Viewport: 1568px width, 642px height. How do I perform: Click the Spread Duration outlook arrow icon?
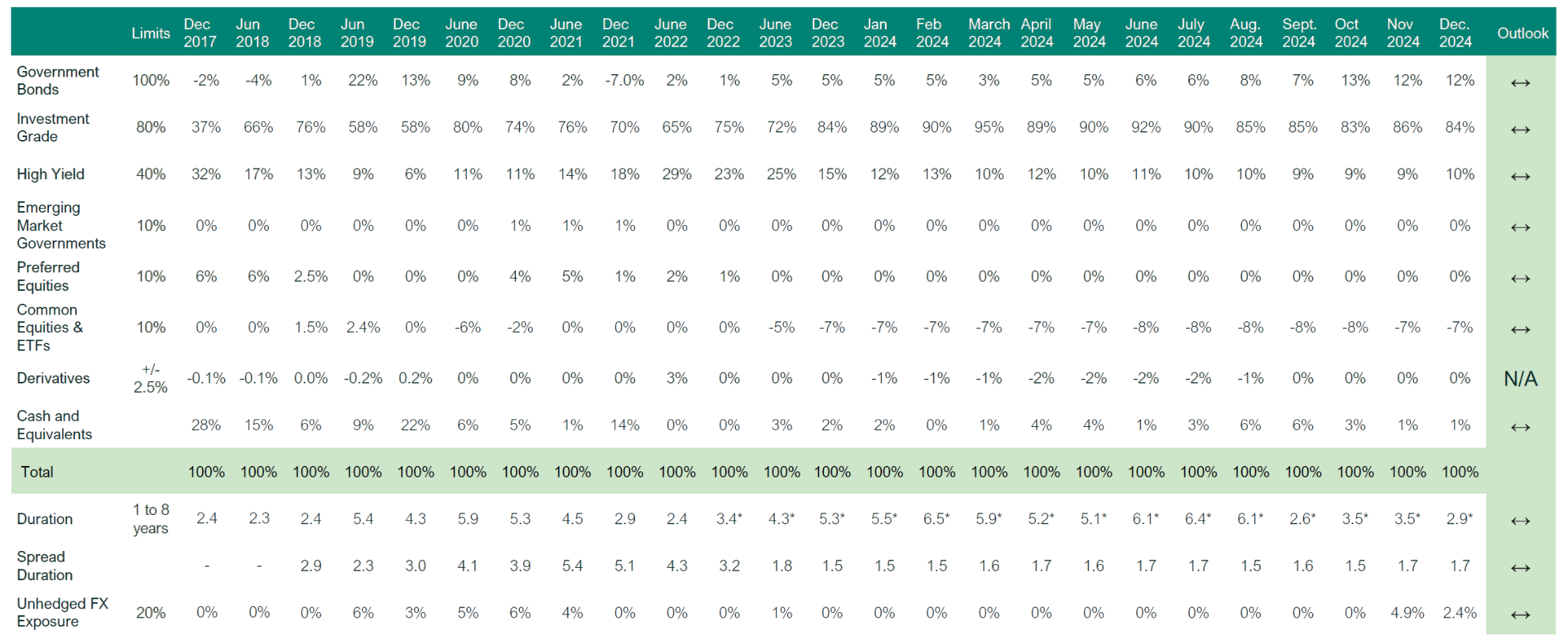pos(1520,568)
